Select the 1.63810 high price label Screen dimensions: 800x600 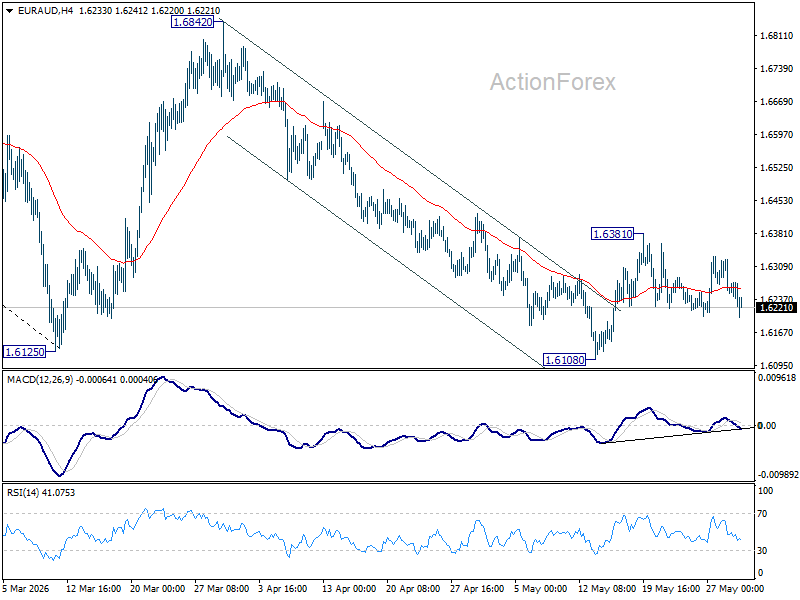click(x=612, y=234)
